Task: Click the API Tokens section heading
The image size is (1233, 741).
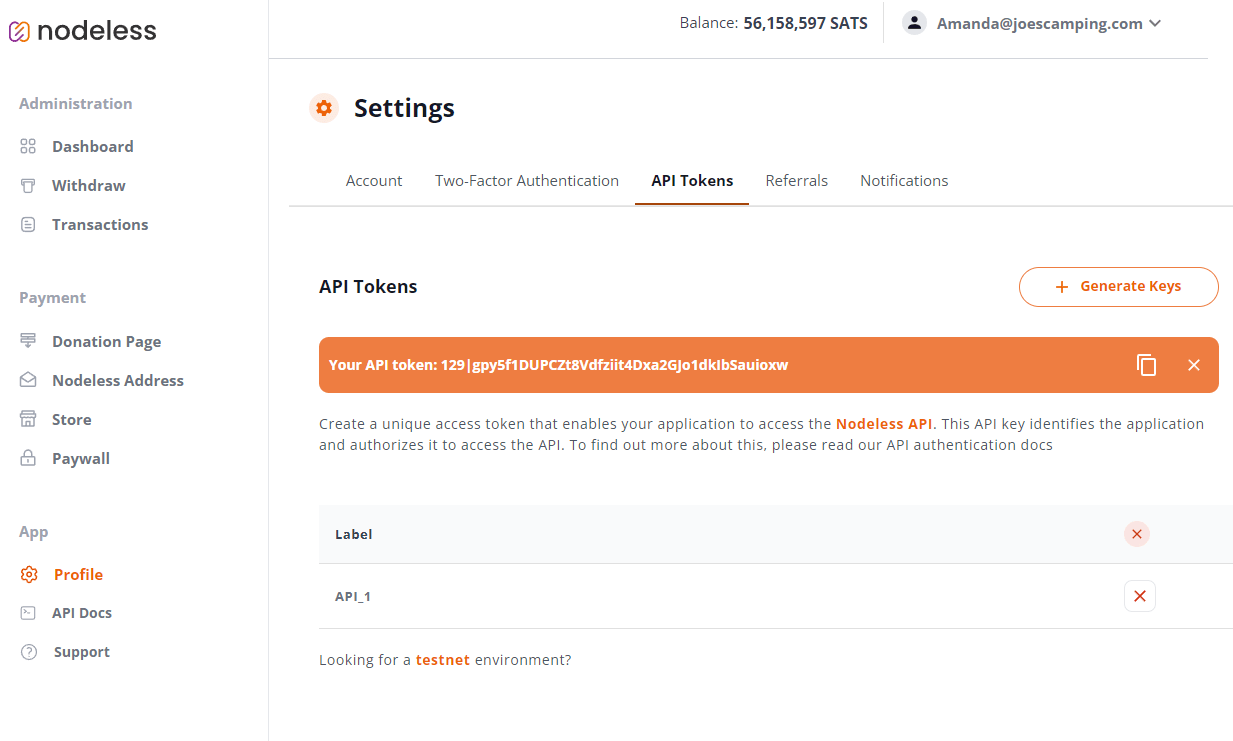Action: tap(368, 286)
